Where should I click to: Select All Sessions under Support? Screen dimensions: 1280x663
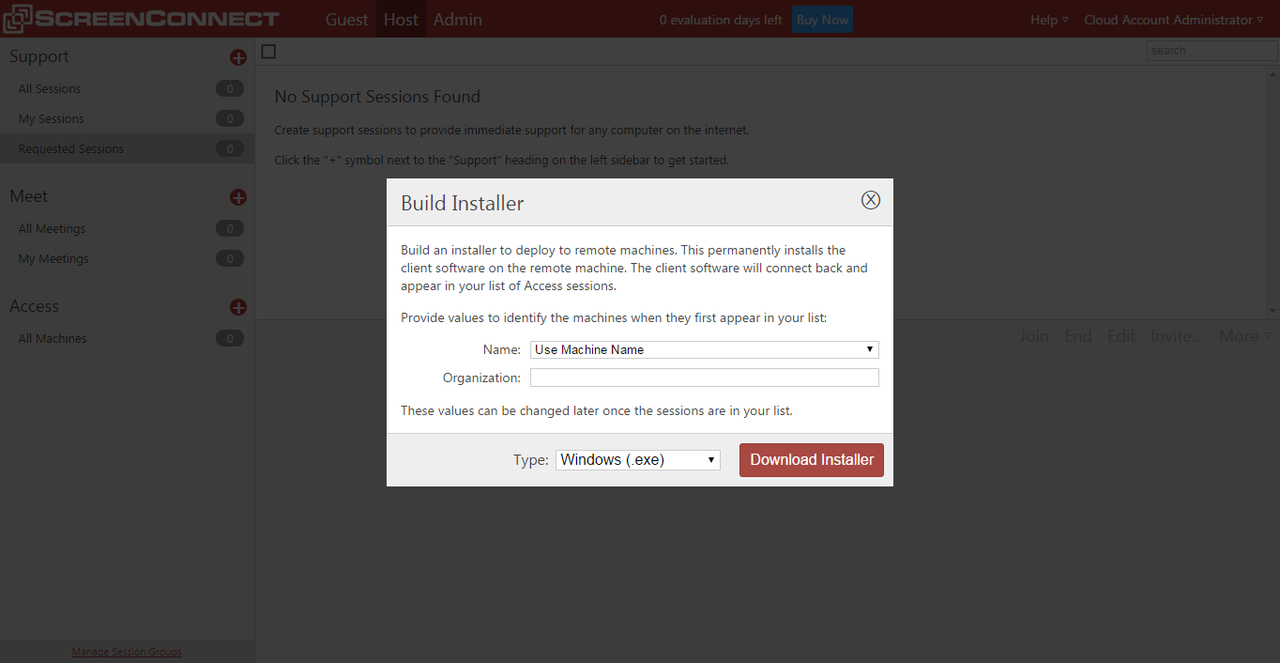tap(127, 89)
